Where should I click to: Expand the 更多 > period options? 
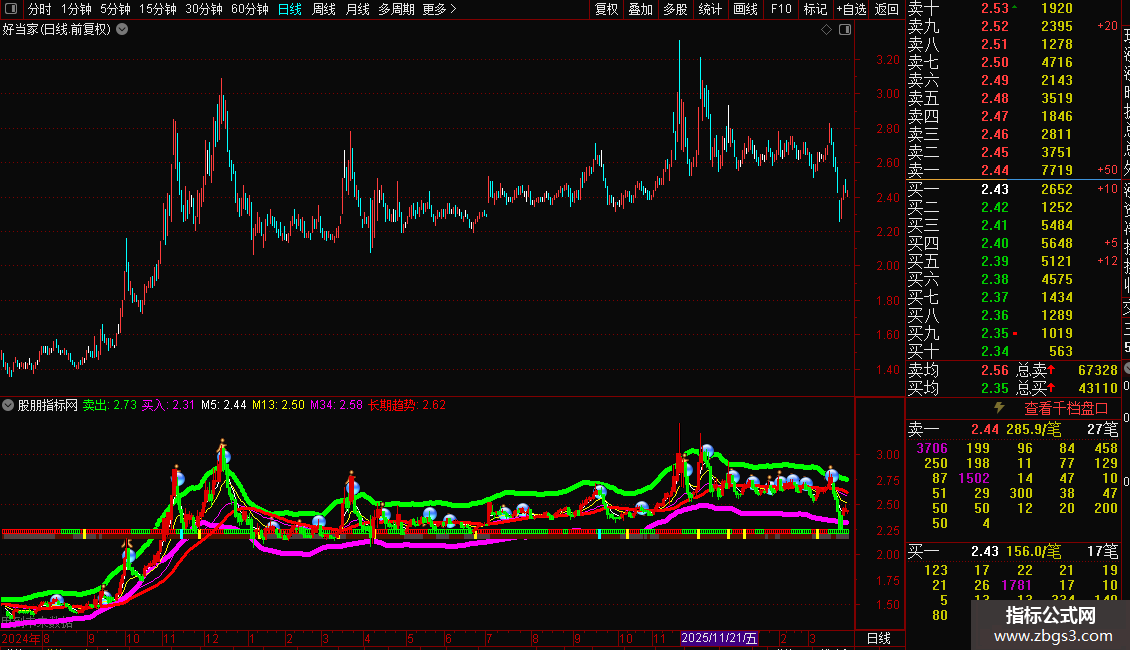440,9
